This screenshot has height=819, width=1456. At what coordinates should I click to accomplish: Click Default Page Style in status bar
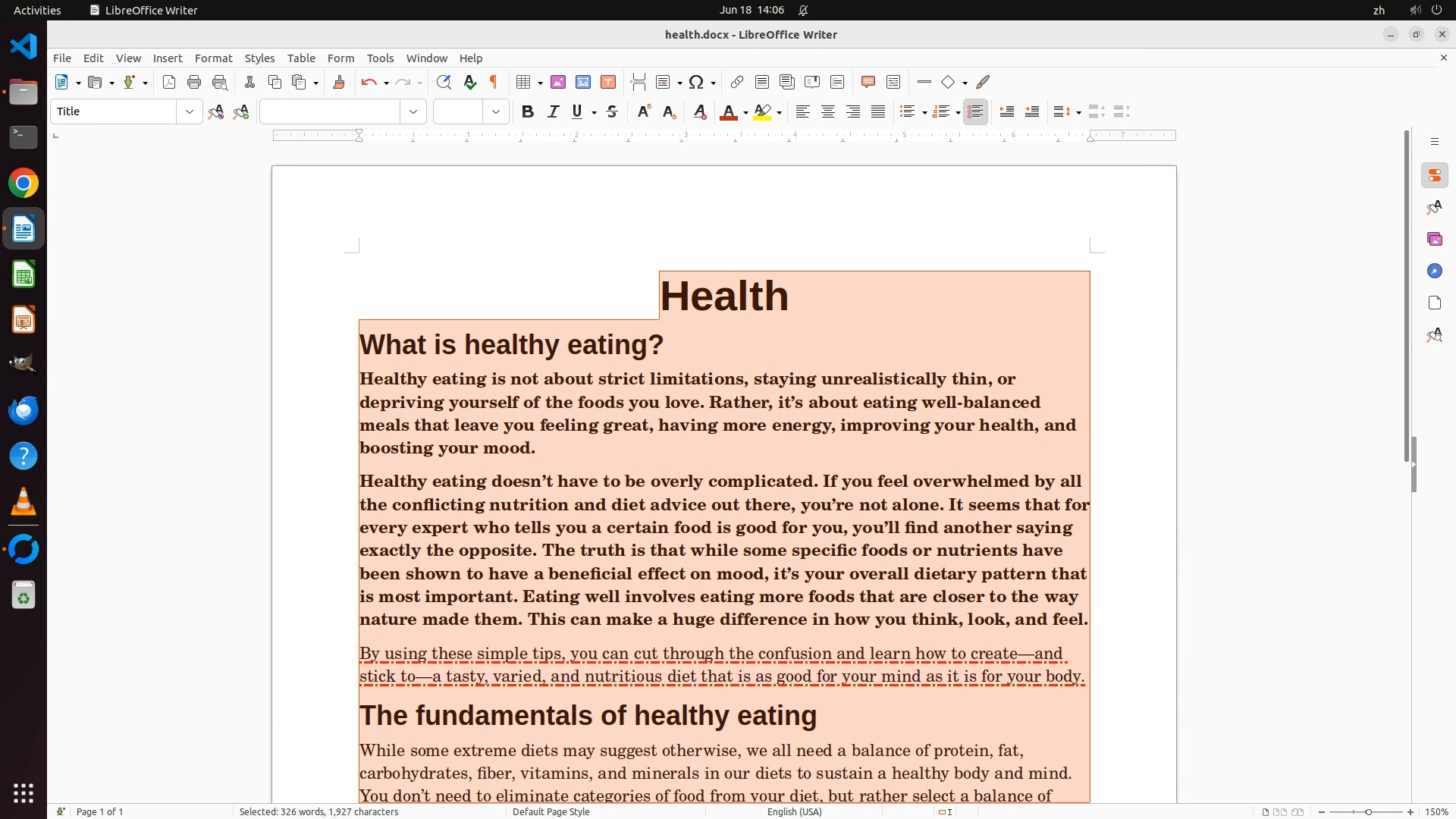[x=551, y=812]
